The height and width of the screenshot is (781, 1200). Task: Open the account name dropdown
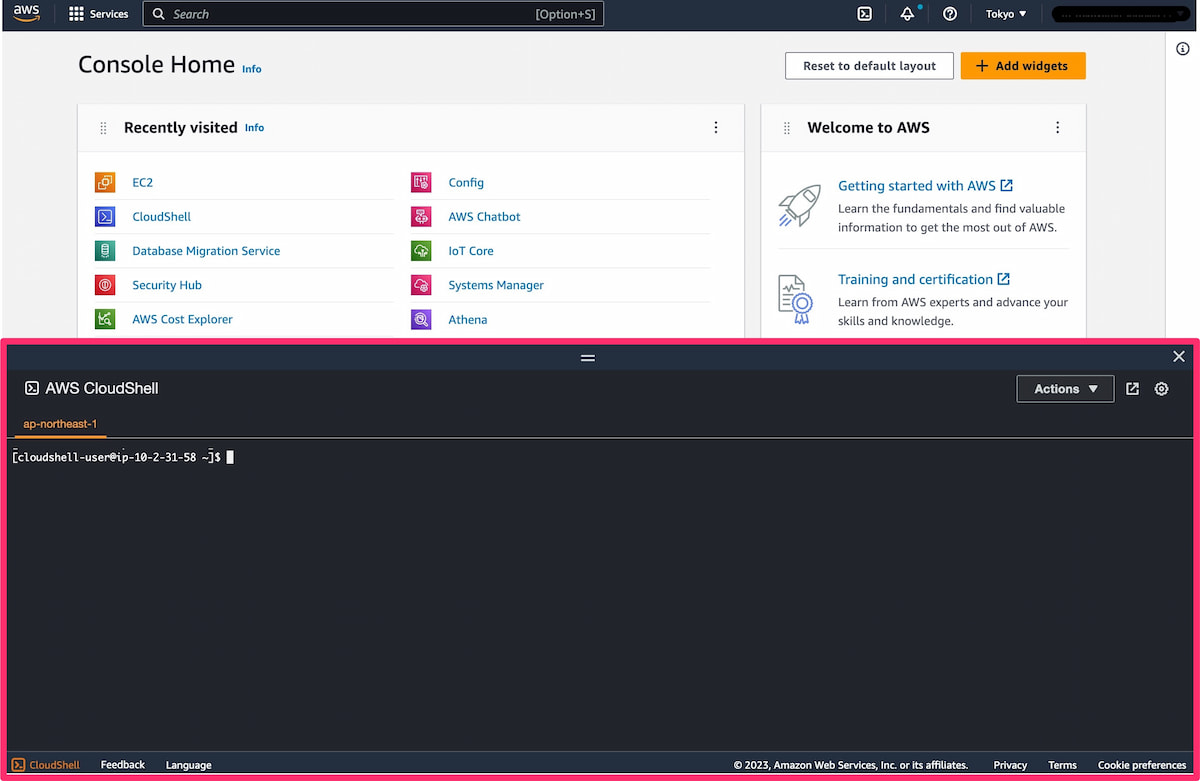1120,14
